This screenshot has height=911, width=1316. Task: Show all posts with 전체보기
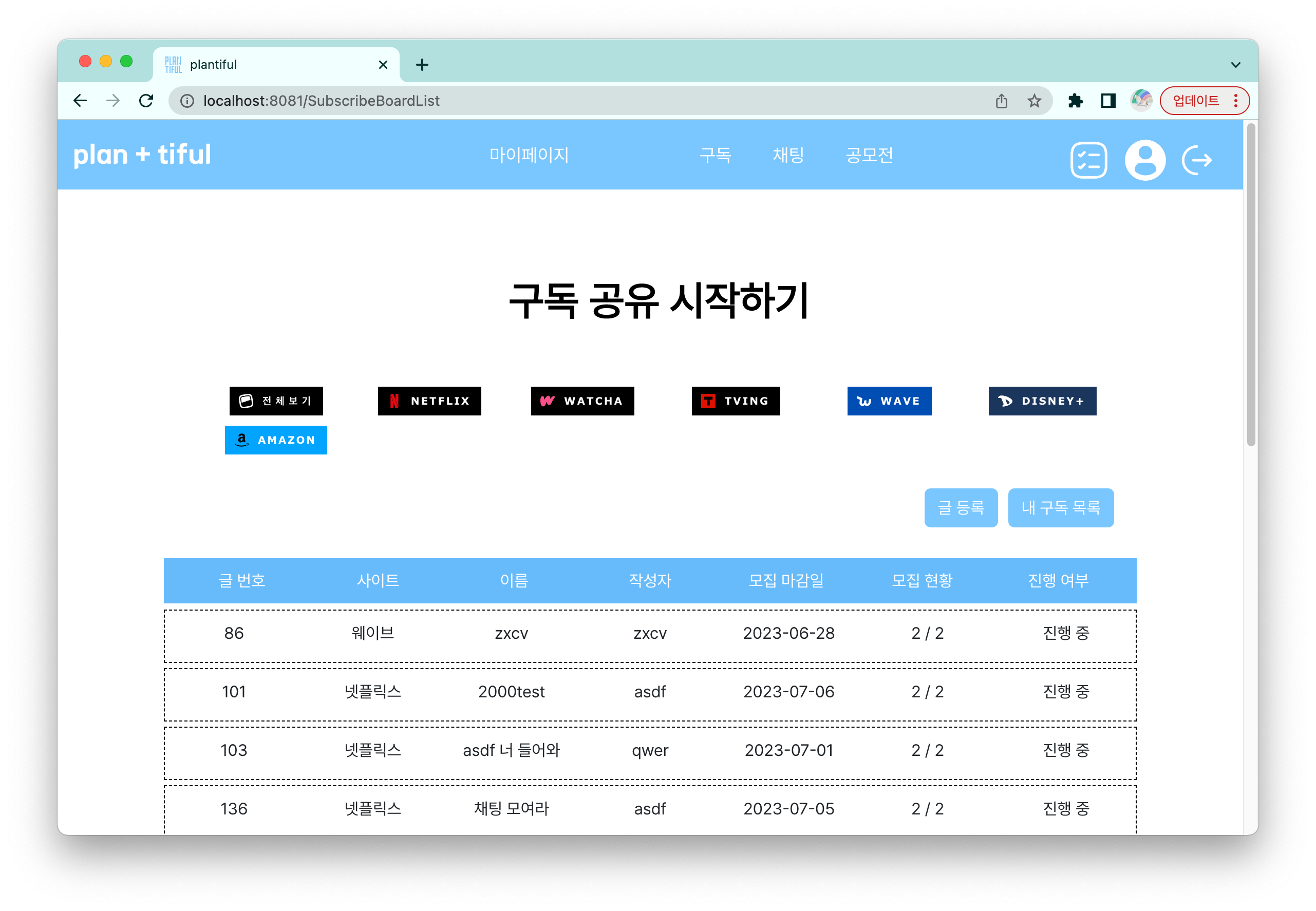coord(276,401)
